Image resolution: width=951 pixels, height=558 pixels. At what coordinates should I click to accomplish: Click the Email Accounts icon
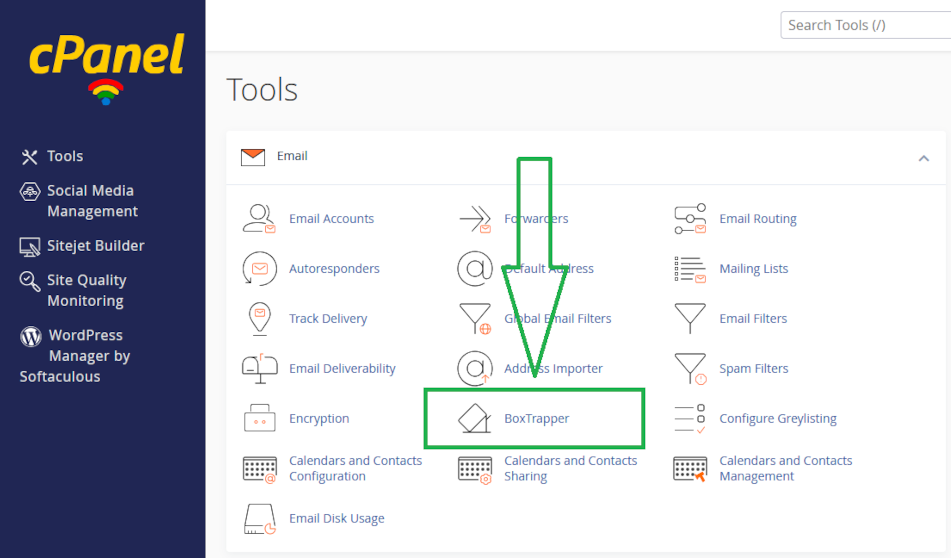259,219
